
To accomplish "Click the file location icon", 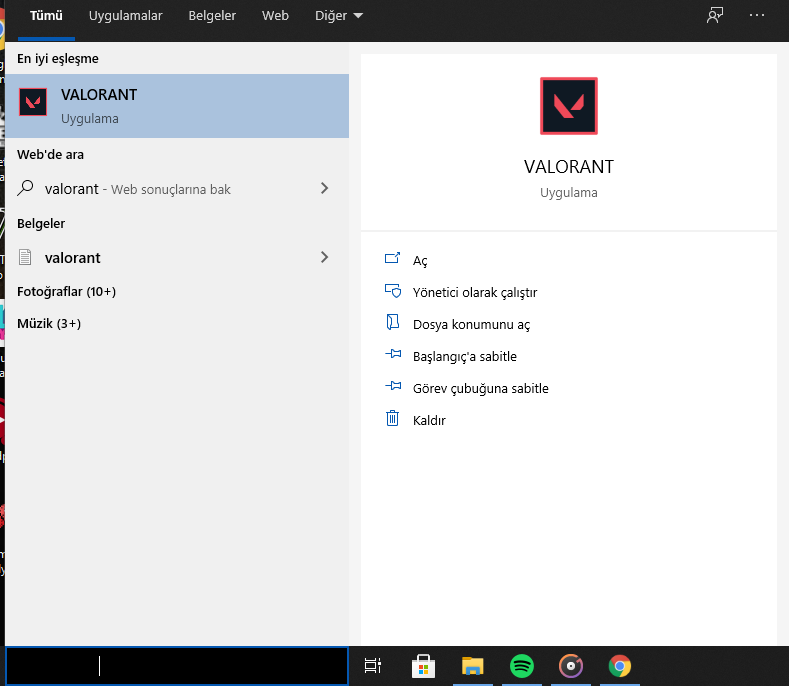I will pyautogui.click(x=392, y=322).
